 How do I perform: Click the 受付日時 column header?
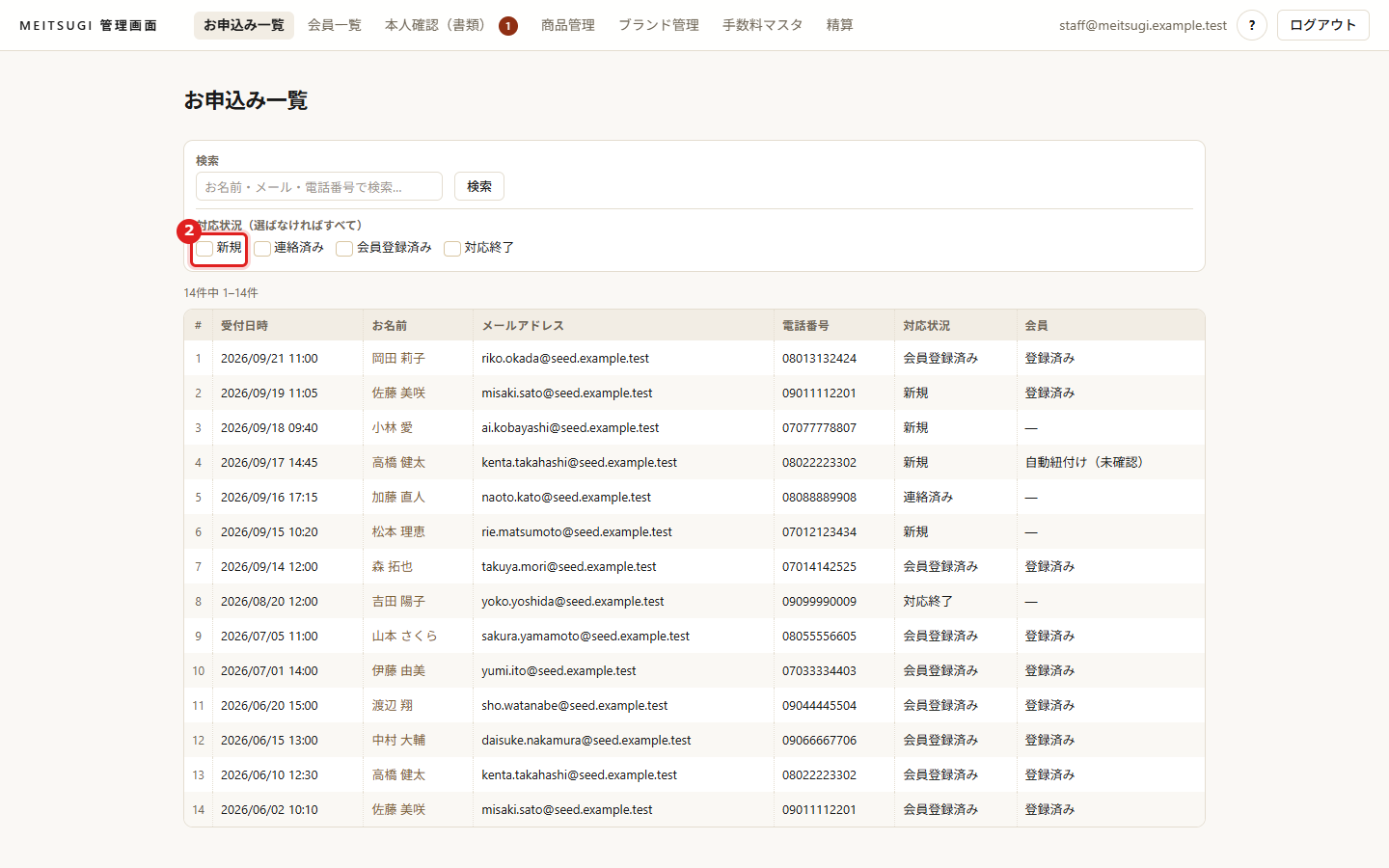[245, 326]
